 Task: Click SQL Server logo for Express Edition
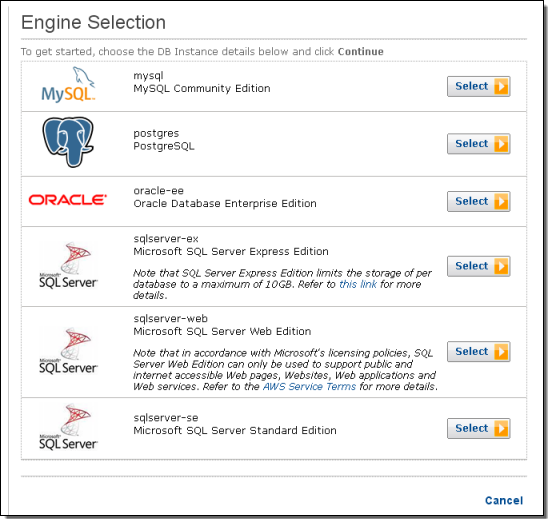[68, 266]
